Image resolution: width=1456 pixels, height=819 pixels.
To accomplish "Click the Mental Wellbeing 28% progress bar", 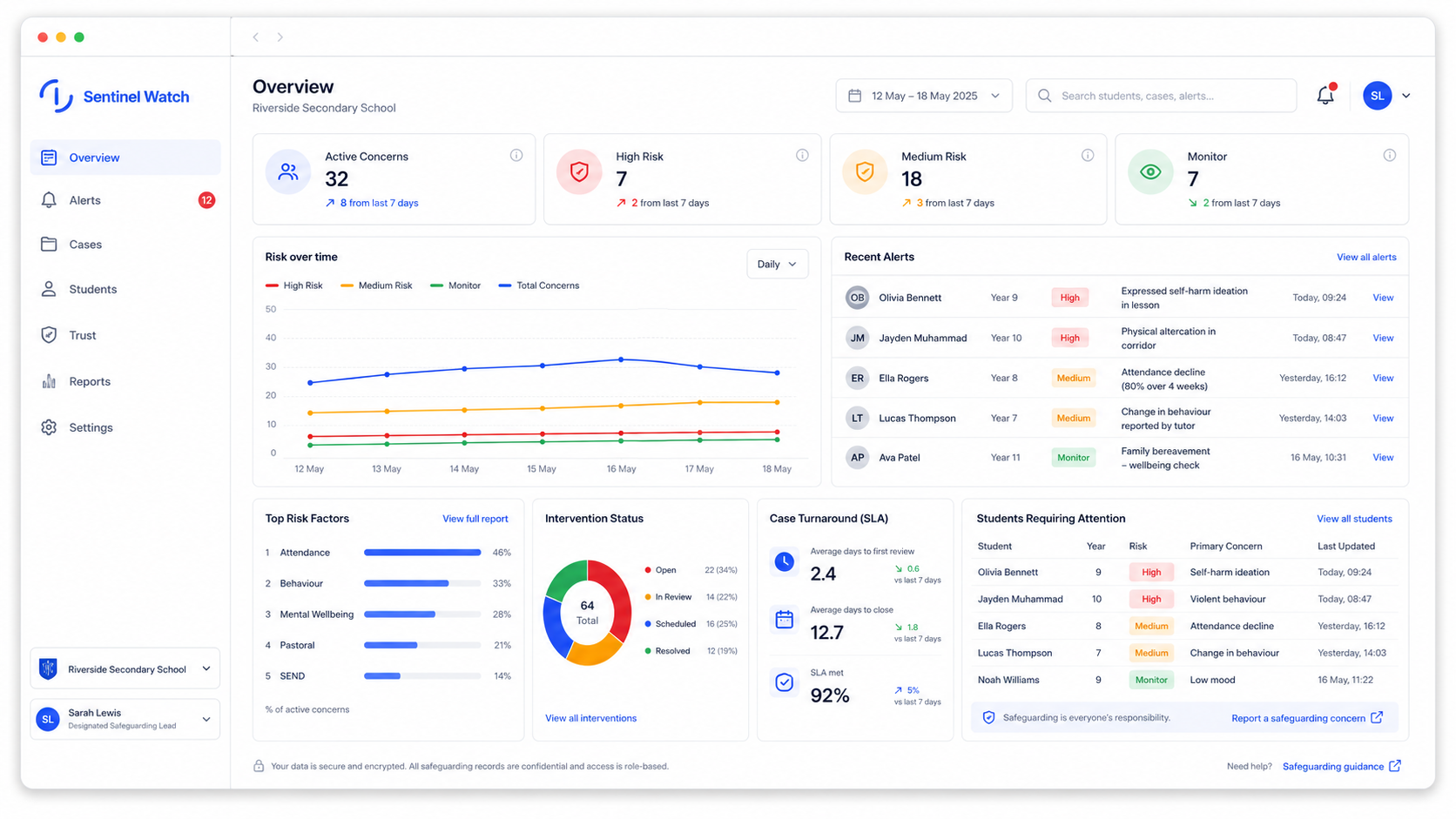I will click(422, 614).
